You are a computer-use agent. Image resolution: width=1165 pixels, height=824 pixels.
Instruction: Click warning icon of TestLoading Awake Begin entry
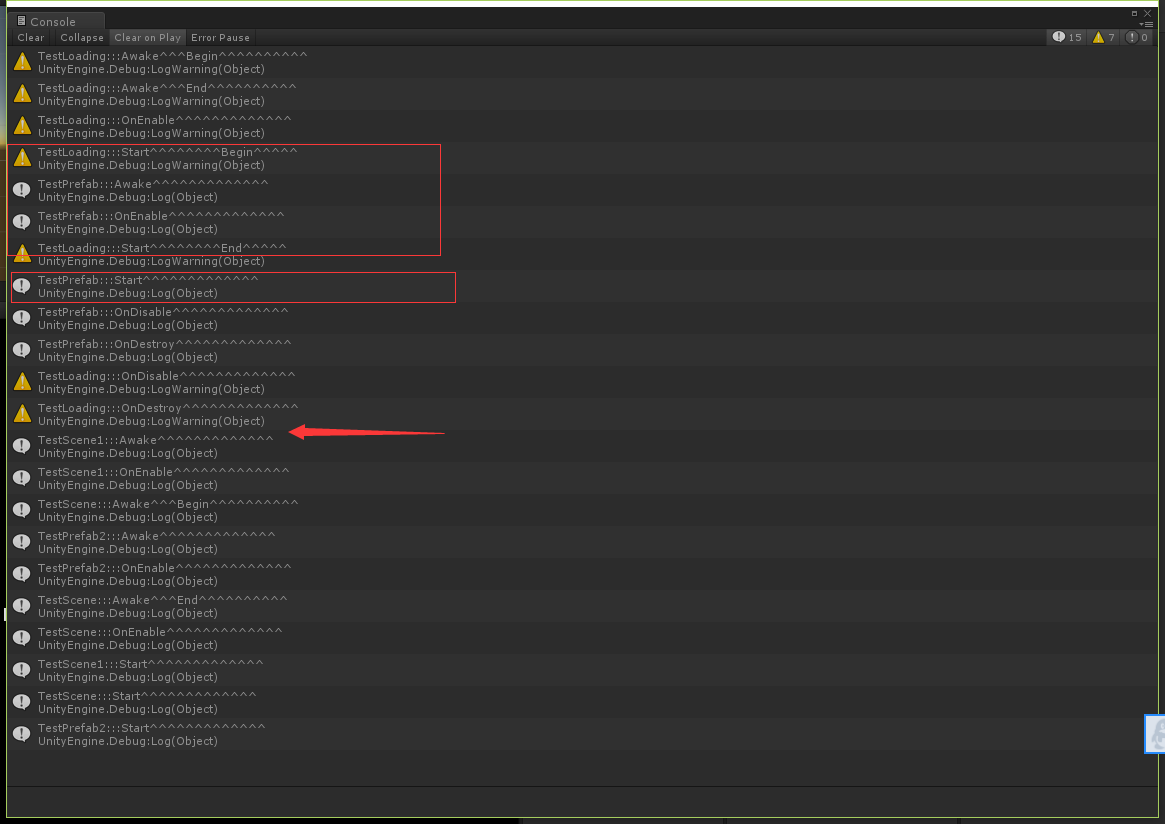[22, 62]
